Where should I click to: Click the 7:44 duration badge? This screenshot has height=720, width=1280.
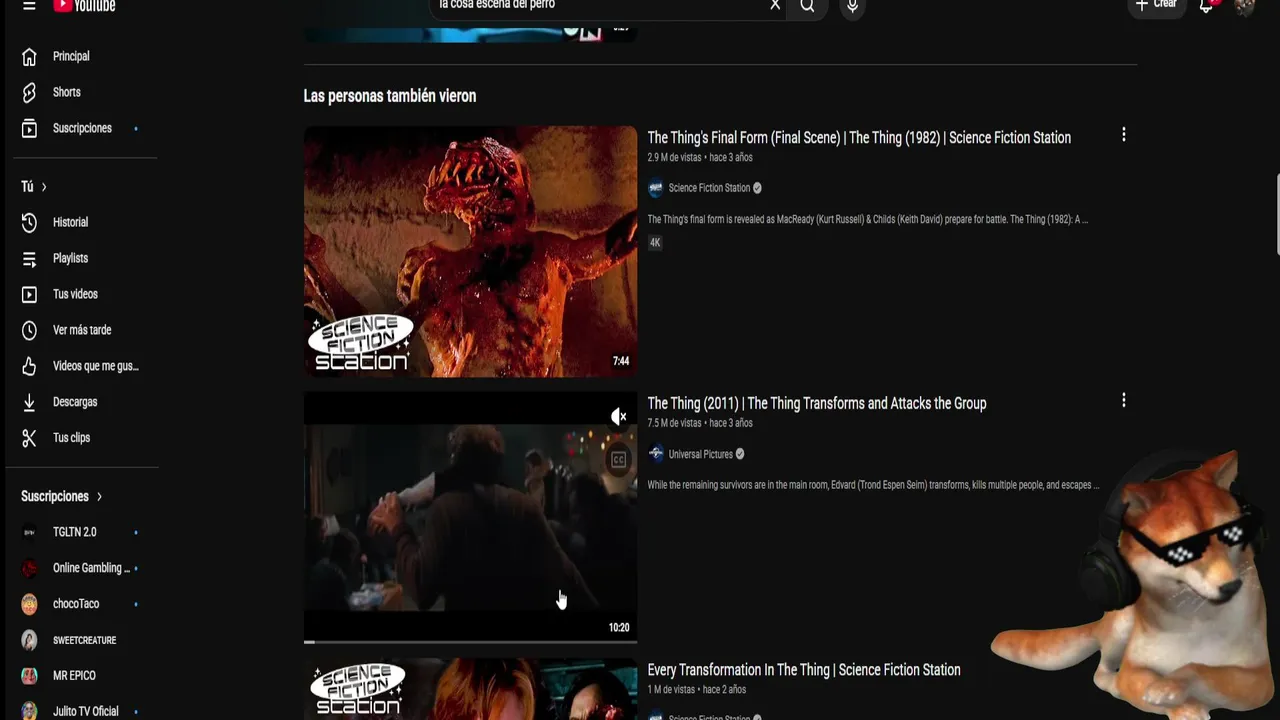pyautogui.click(x=621, y=361)
